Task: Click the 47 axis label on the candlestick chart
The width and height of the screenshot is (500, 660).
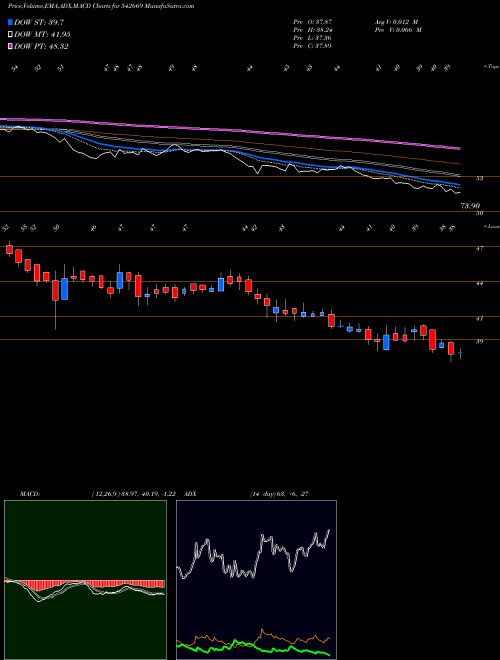Action: point(479,248)
